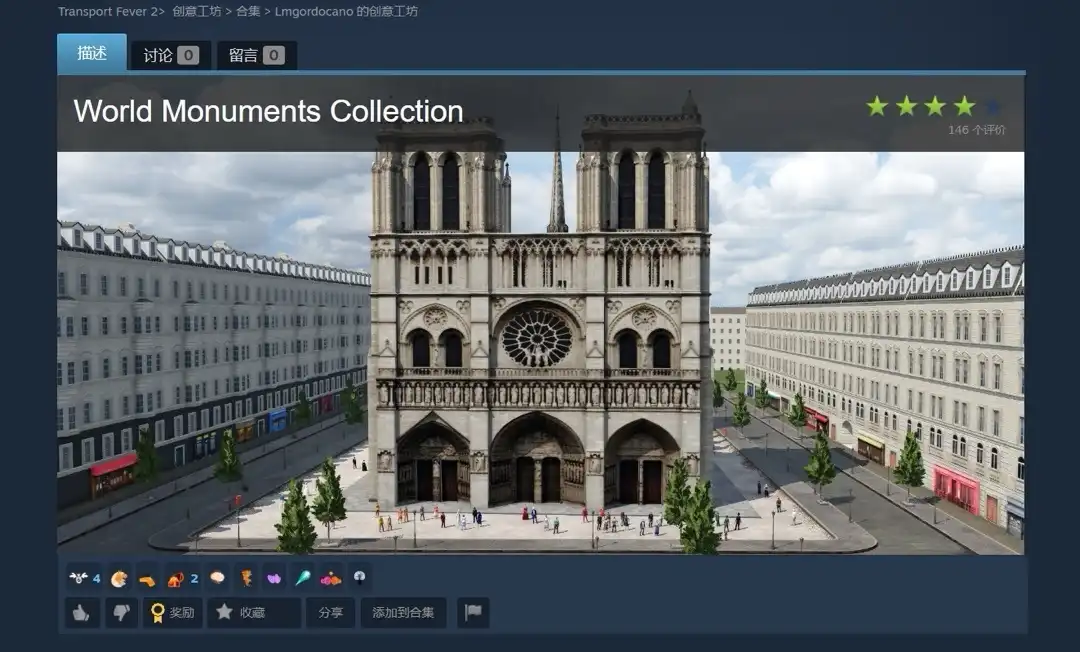Click the 分享 share button

(330, 613)
